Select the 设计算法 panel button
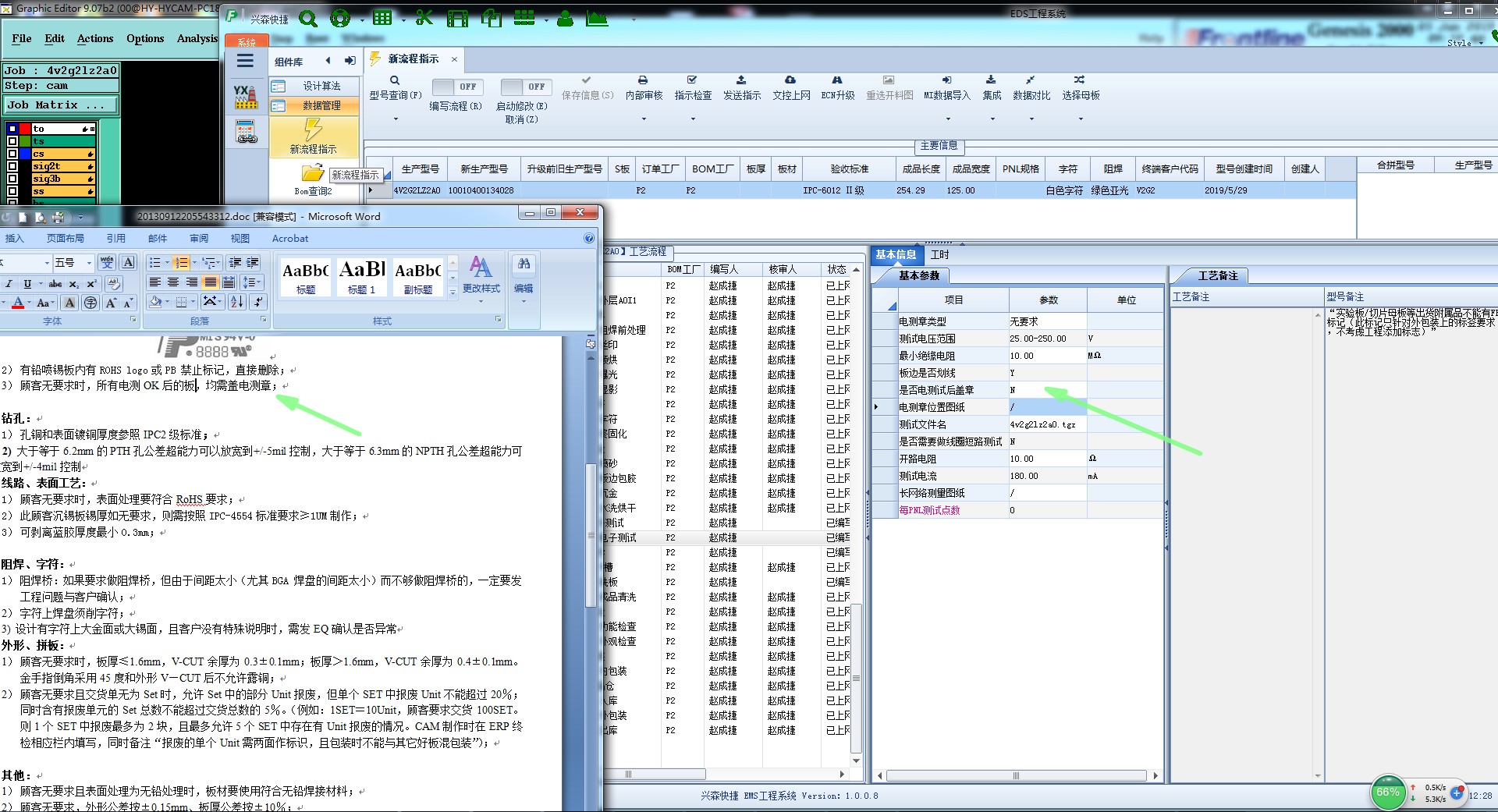Screen dimensions: 1498x812 pos(315,86)
